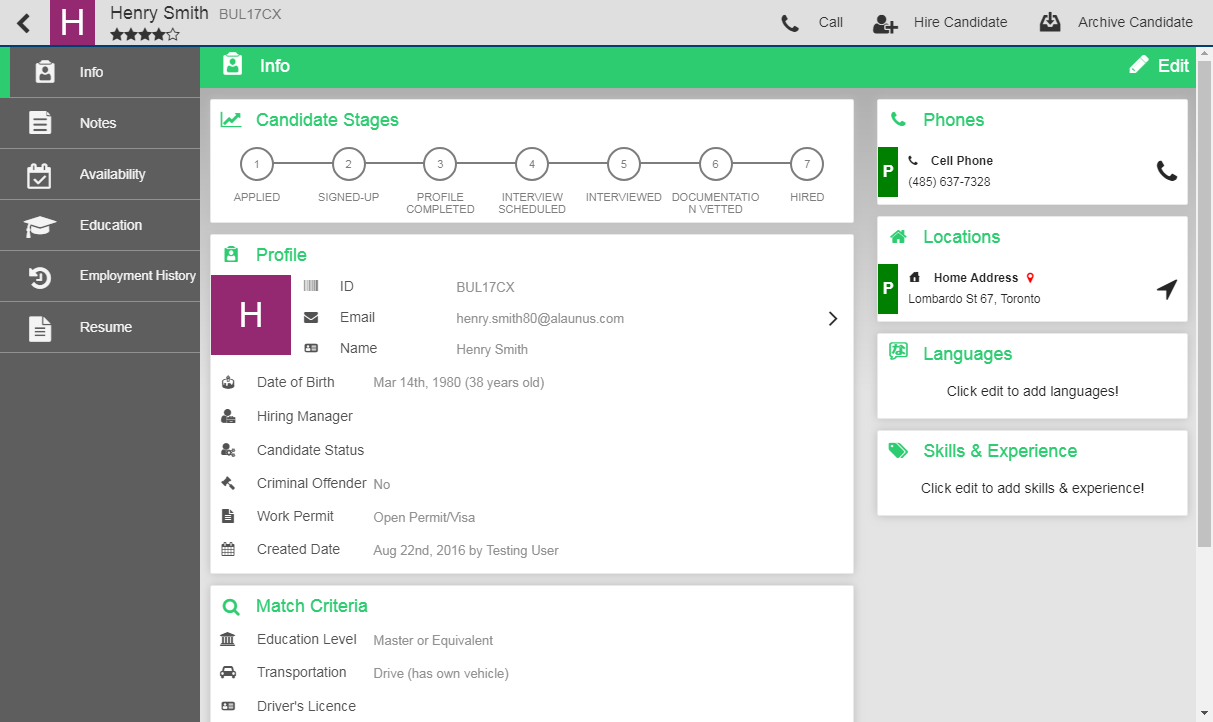Click the green P badge beside Home Address
The width and height of the screenshot is (1213, 722).
click(x=887, y=289)
